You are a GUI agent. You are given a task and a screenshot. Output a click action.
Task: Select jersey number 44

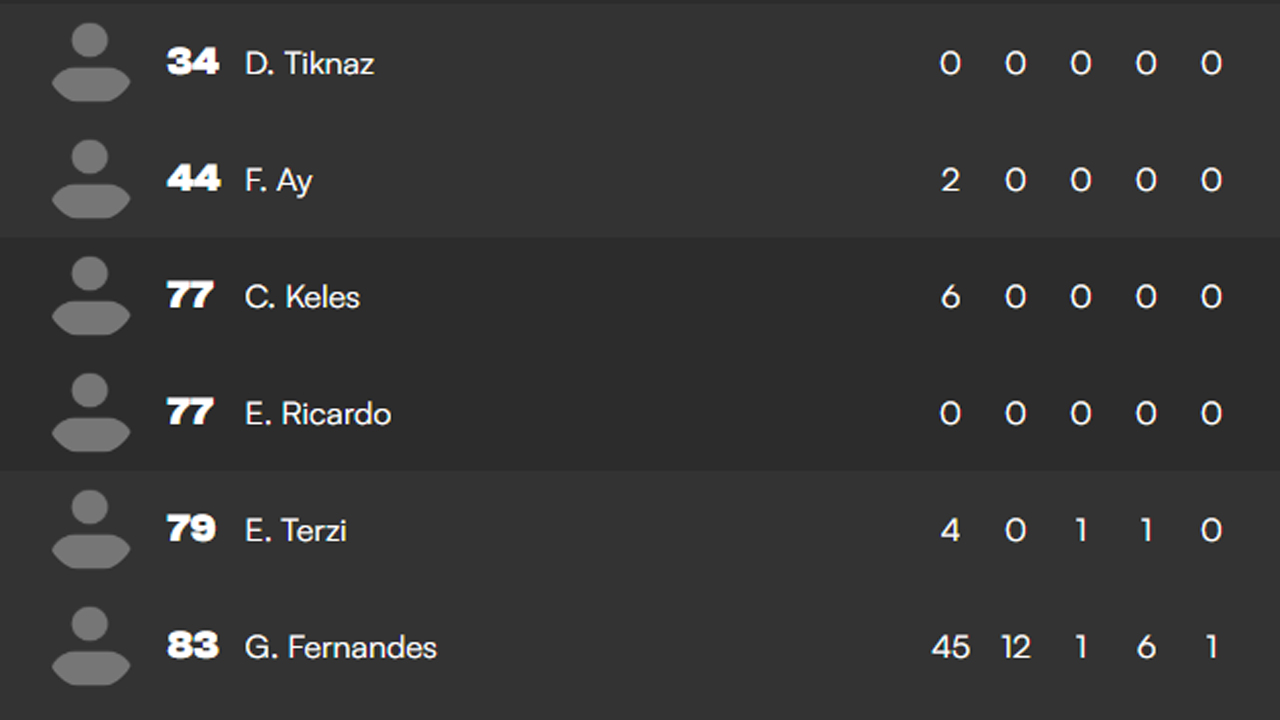point(192,179)
